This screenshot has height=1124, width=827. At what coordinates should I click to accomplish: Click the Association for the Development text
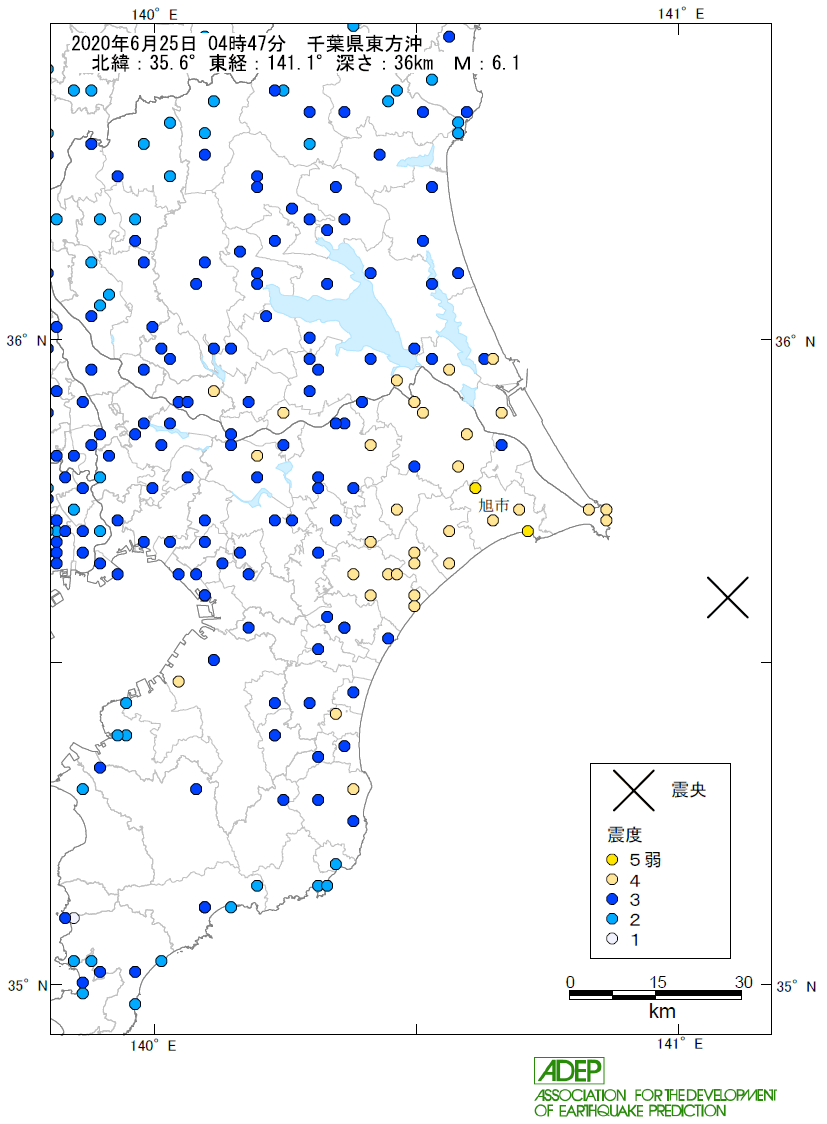pos(655,1095)
